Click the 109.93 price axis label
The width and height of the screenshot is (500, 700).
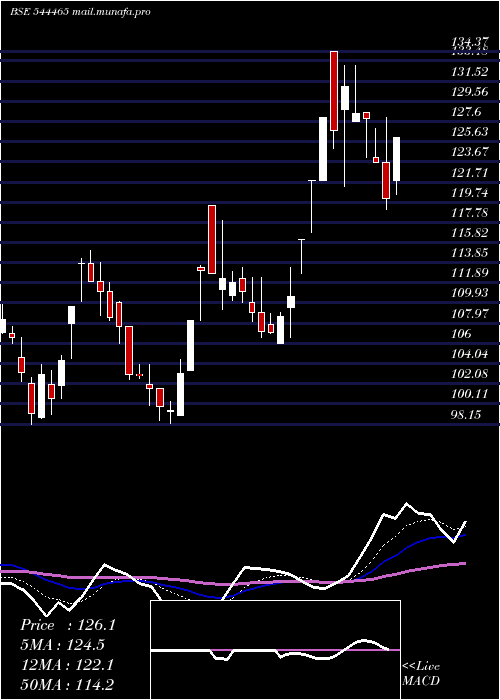coord(469,293)
